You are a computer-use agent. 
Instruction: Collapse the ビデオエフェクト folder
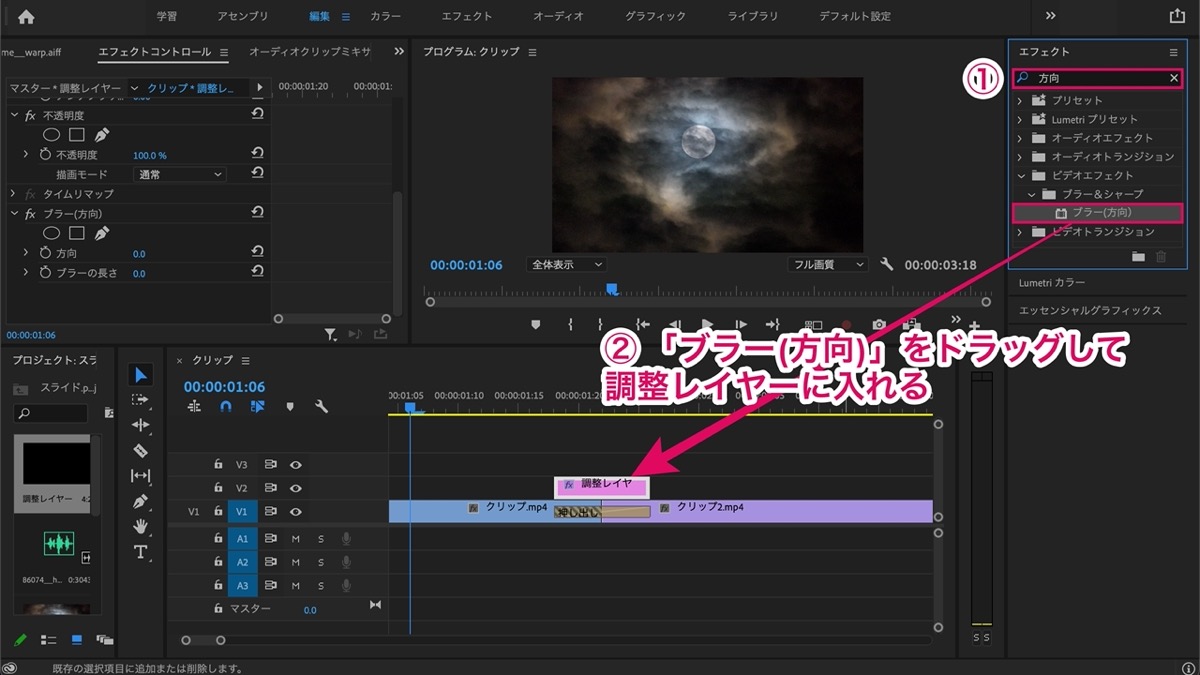(1020, 176)
